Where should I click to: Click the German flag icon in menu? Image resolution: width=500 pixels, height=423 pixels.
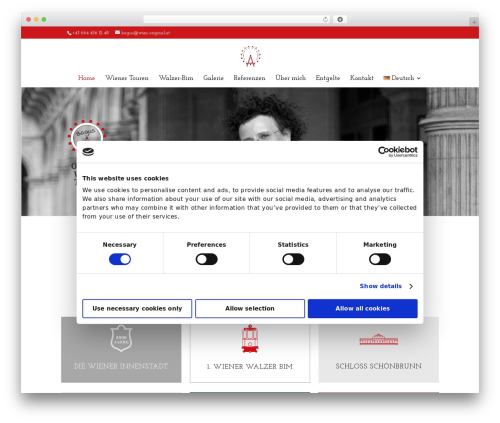(386, 78)
